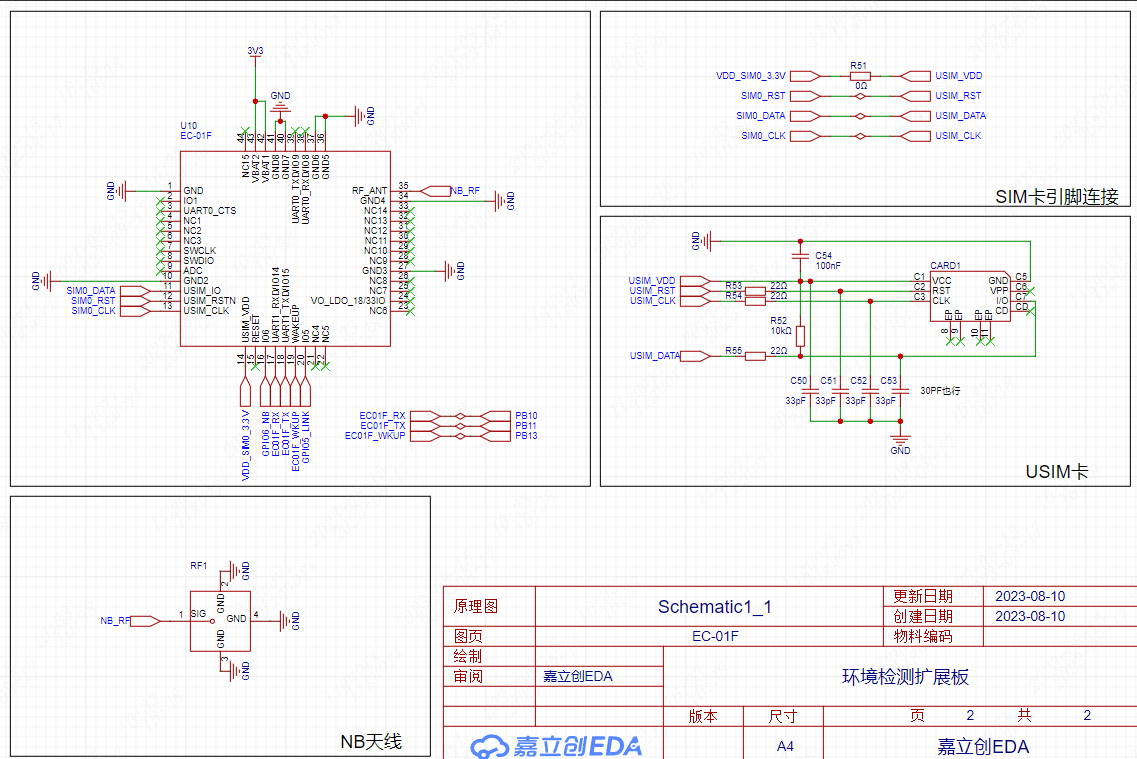This screenshot has width=1137, height=759.
Task: Select the SWCLK pin label on U10
Action: 199,251
